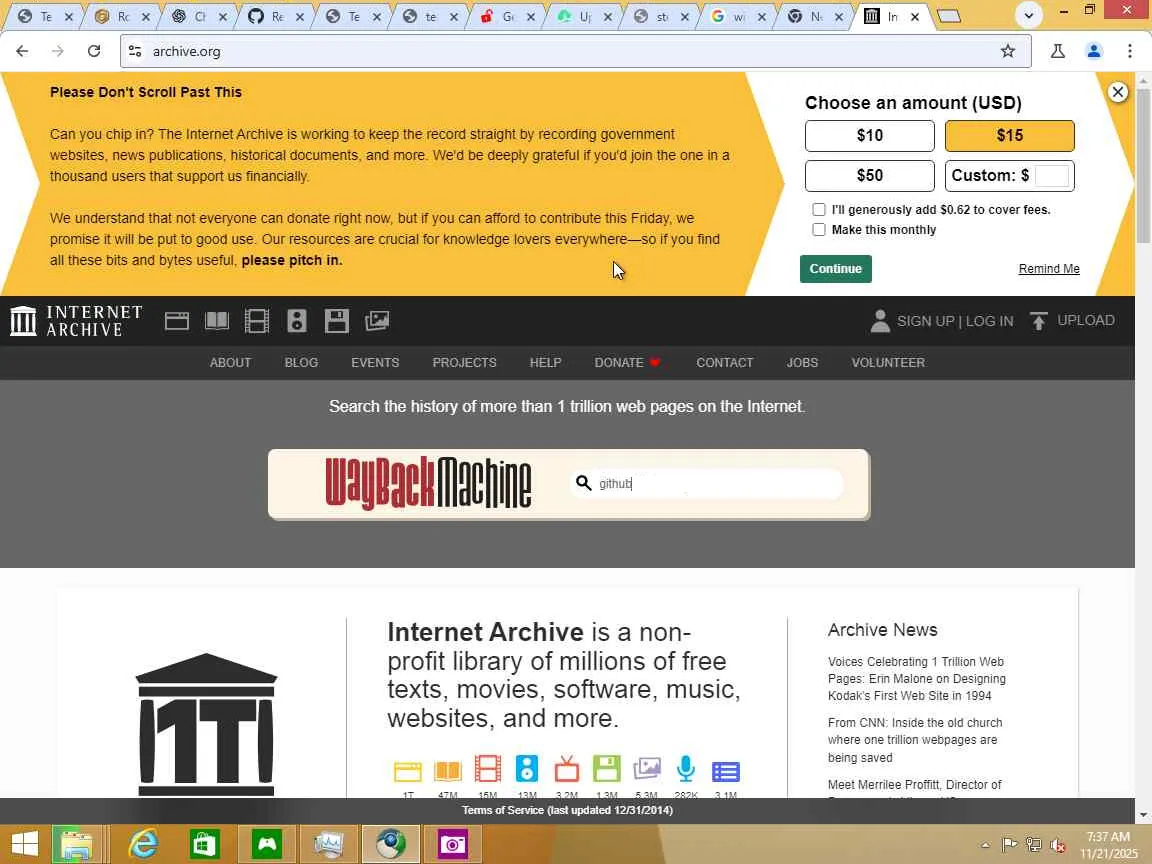
Task: Click the blue list collections icon (3.1M)
Action: point(726,771)
